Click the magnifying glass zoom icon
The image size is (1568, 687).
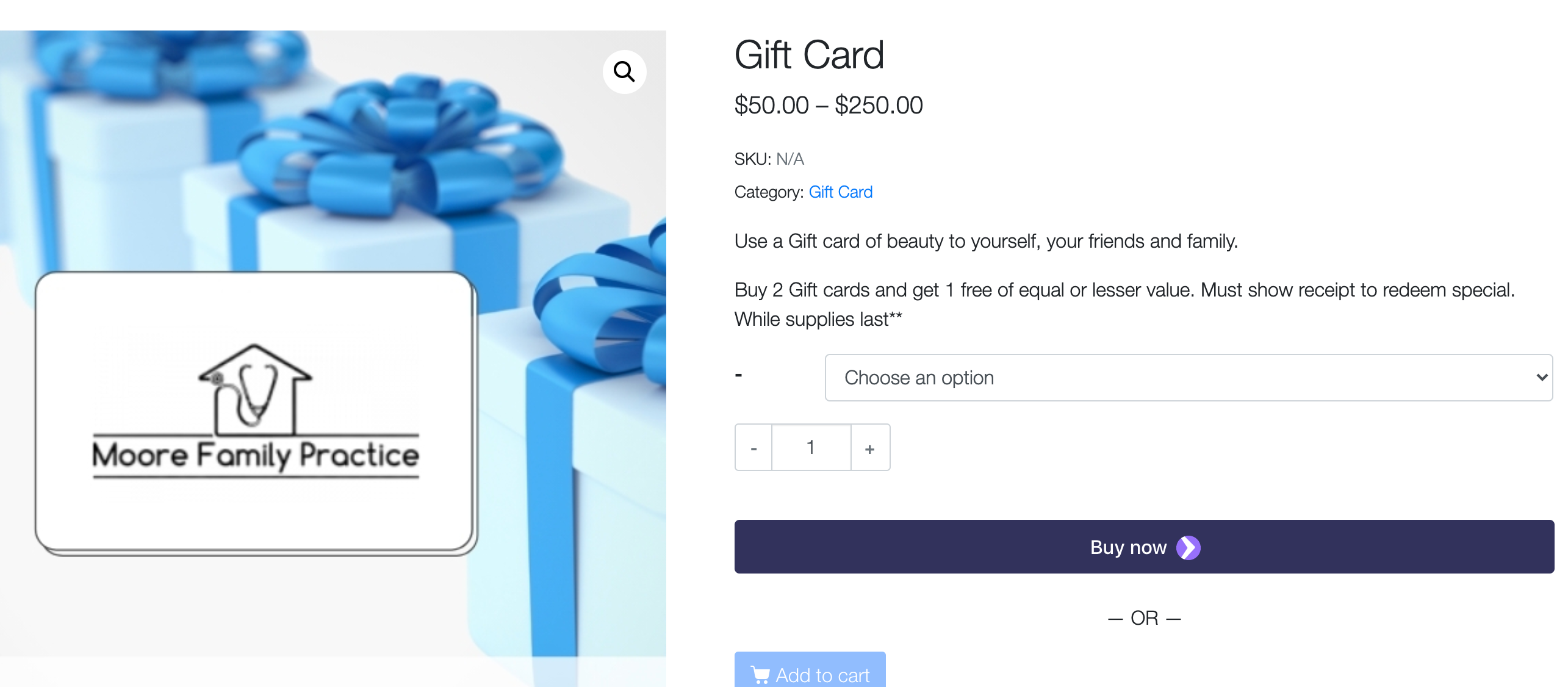click(624, 71)
